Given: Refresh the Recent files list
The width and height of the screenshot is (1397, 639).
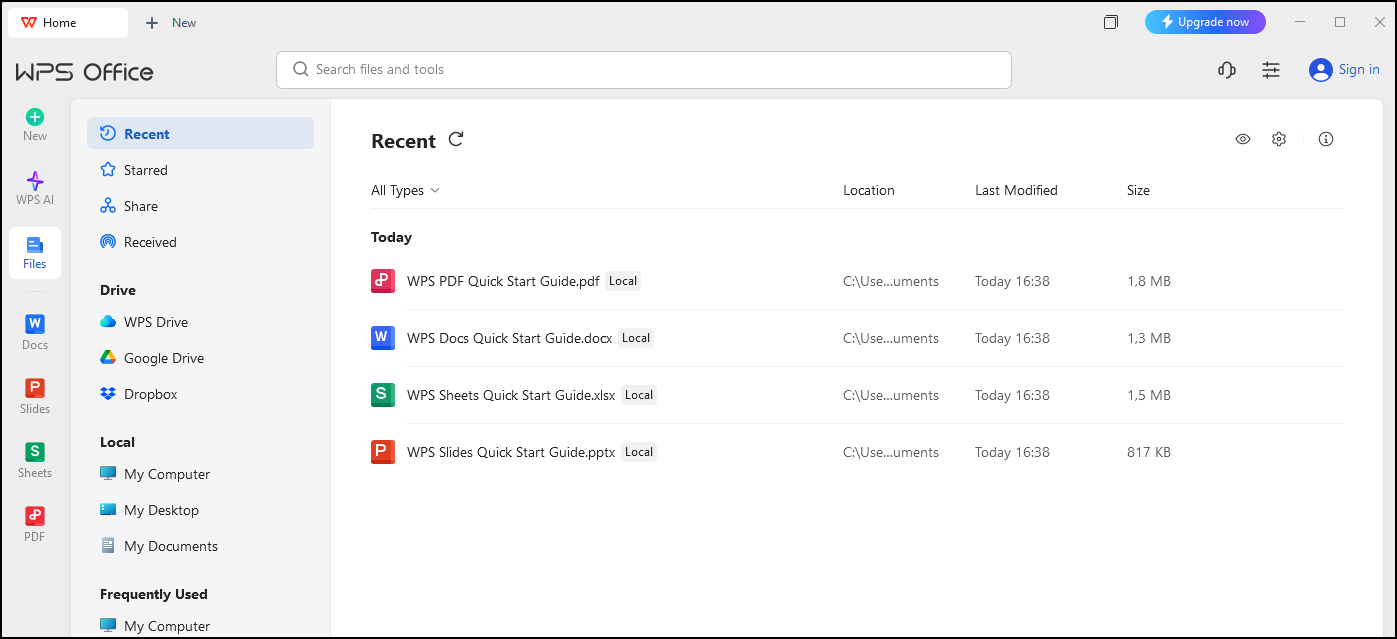Looking at the screenshot, I should (456, 140).
